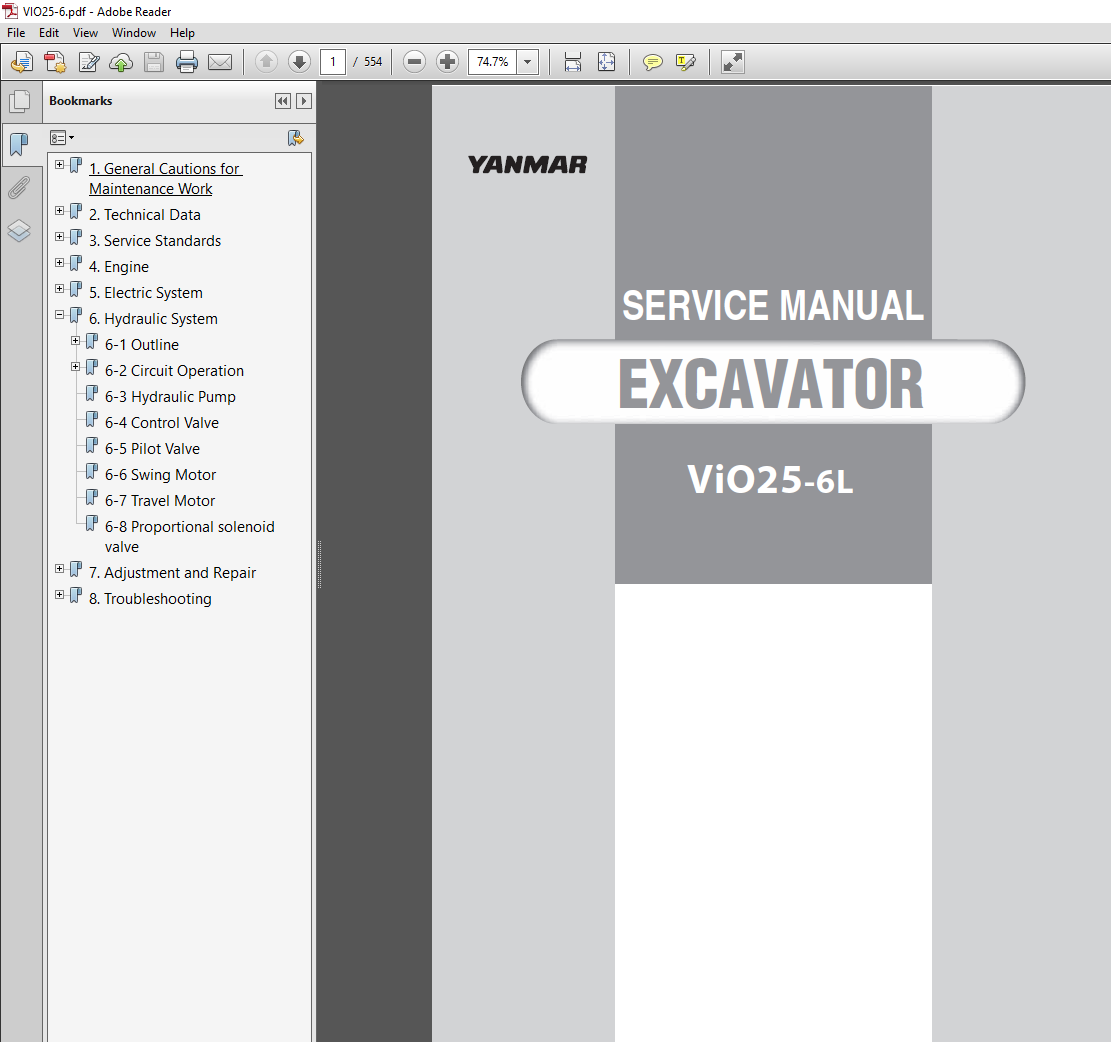This screenshot has height=1042, width=1111.
Task: Jump to 6-4 Control Valve bookmark
Action: (x=162, y=423)
